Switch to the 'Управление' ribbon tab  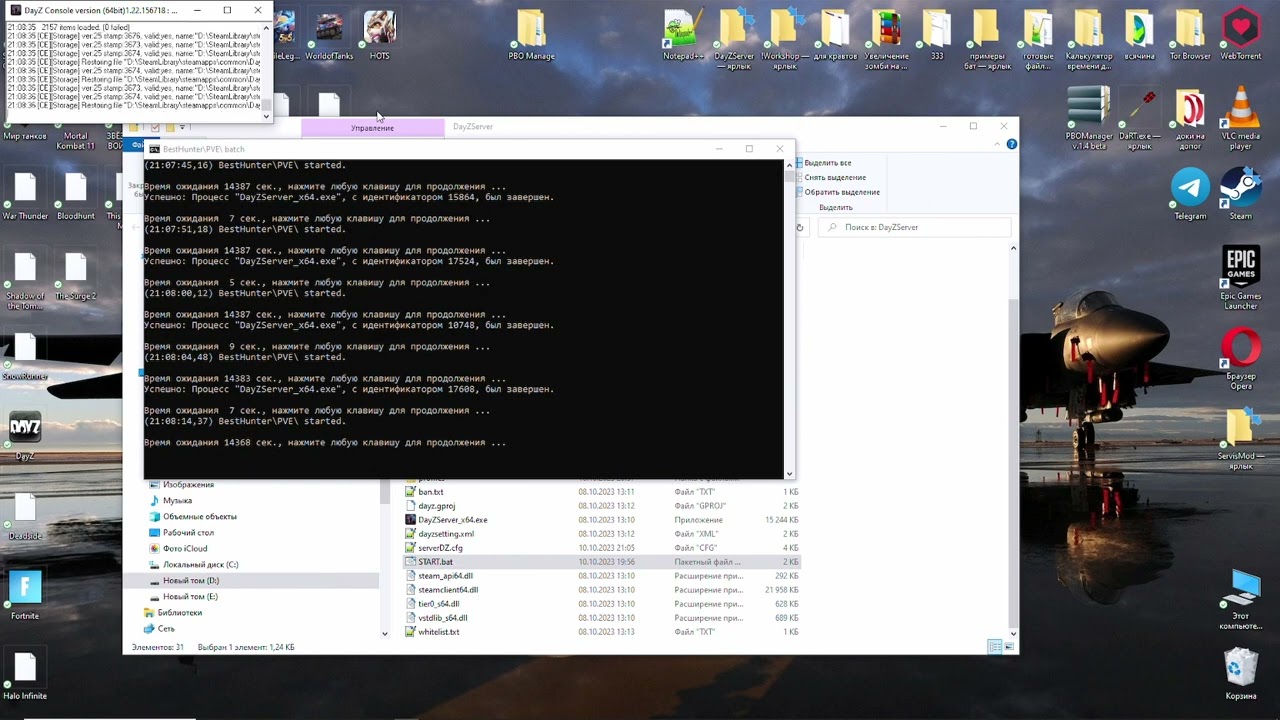[x=372, y=127]
